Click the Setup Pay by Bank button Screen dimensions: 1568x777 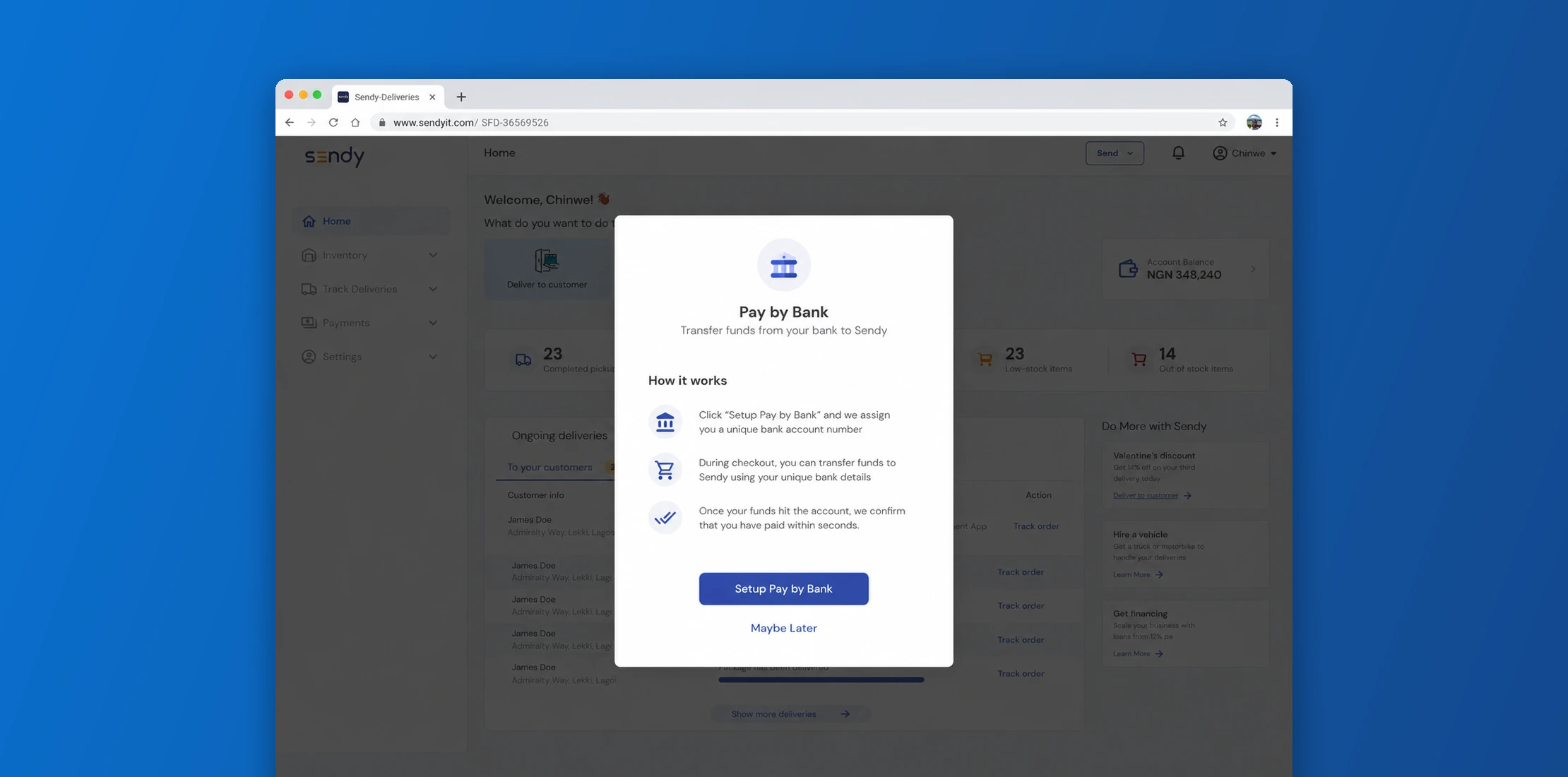[x=783, y=588]
